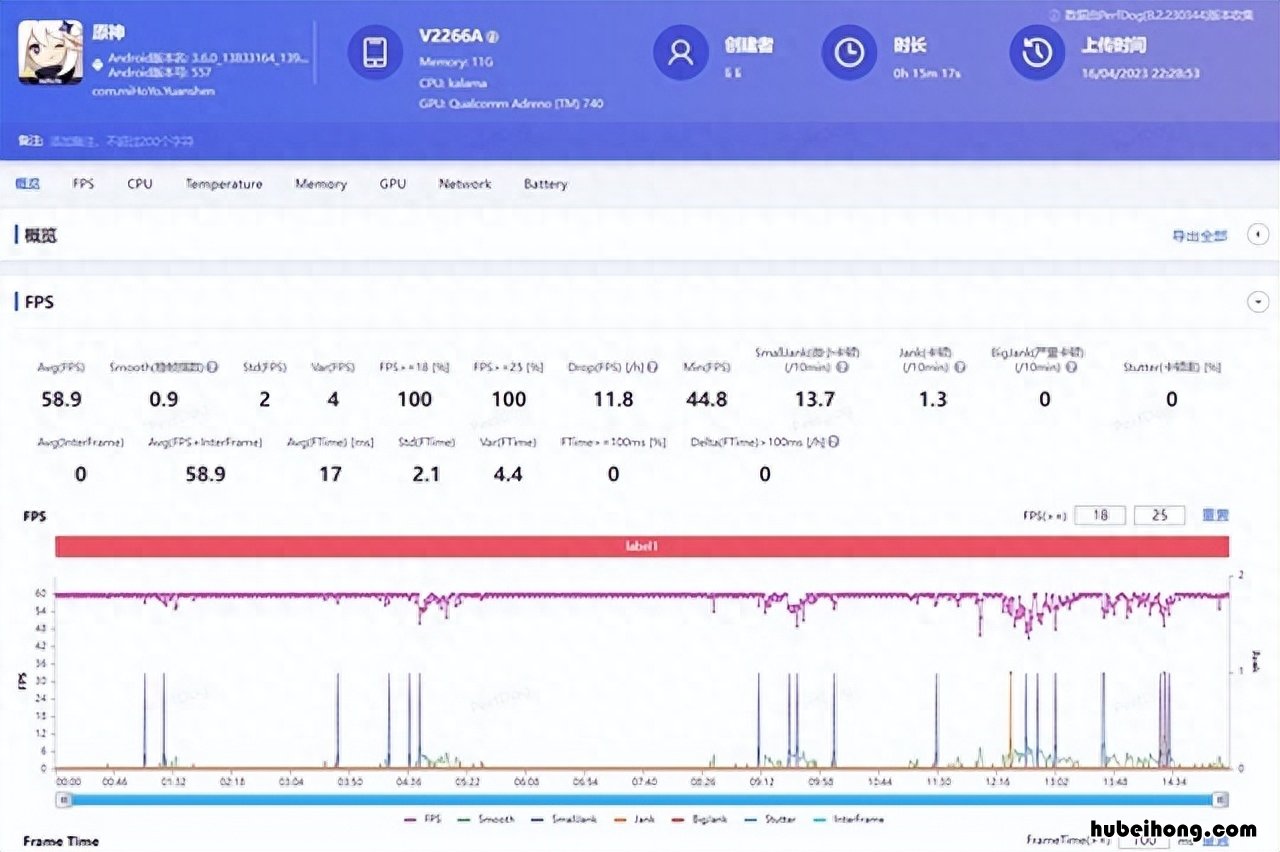This screenshot has width=1280, height=852.
Task: Click help icon next to SmallJank metric
Action: pos(842,367)
